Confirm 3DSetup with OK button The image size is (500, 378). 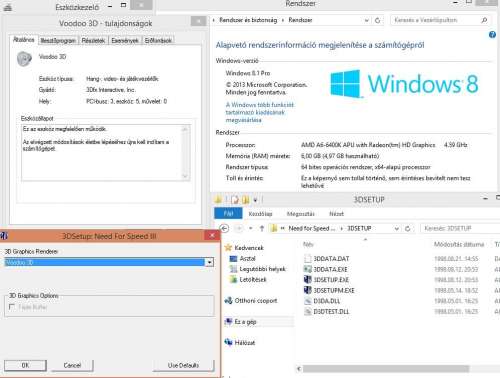coord(25,365)
